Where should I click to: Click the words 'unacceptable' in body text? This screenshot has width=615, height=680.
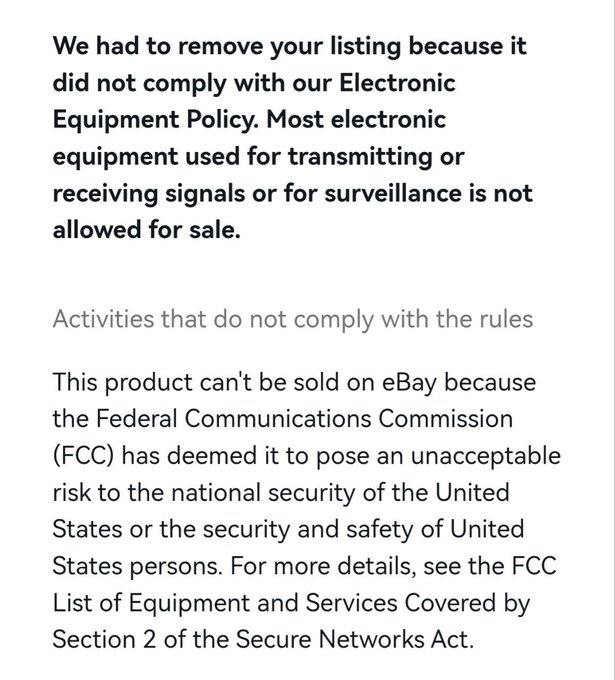click(486, 457)
